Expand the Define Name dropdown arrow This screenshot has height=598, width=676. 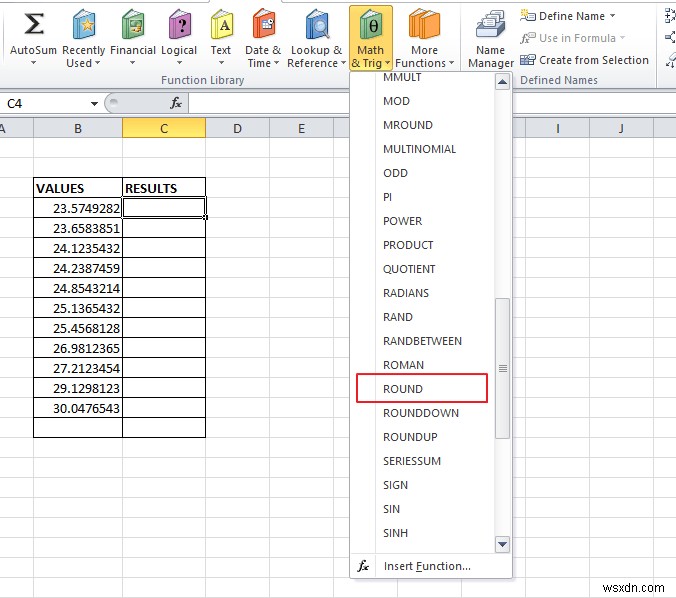[613, 16]
